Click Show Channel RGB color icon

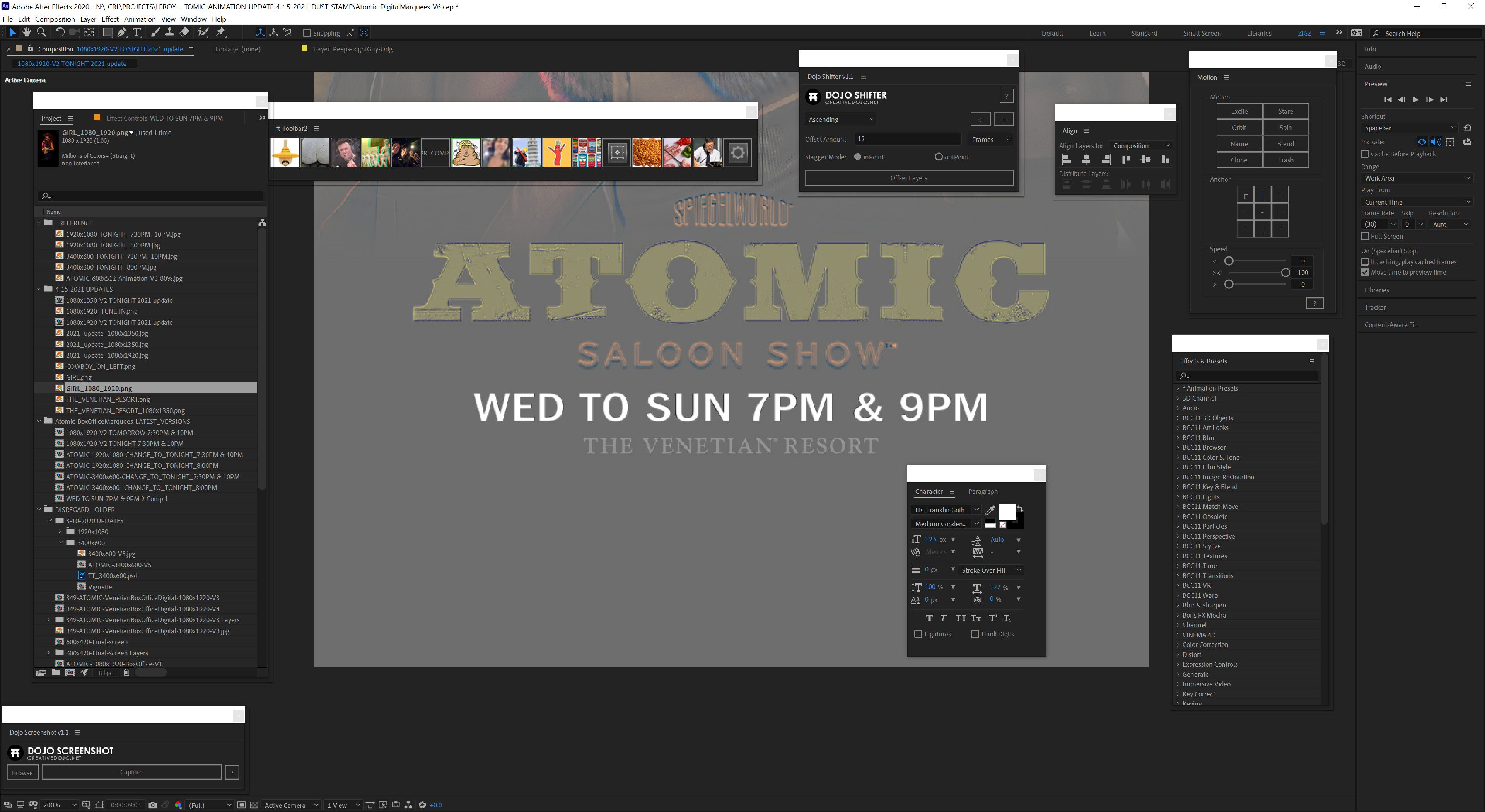tap(178, 805)
